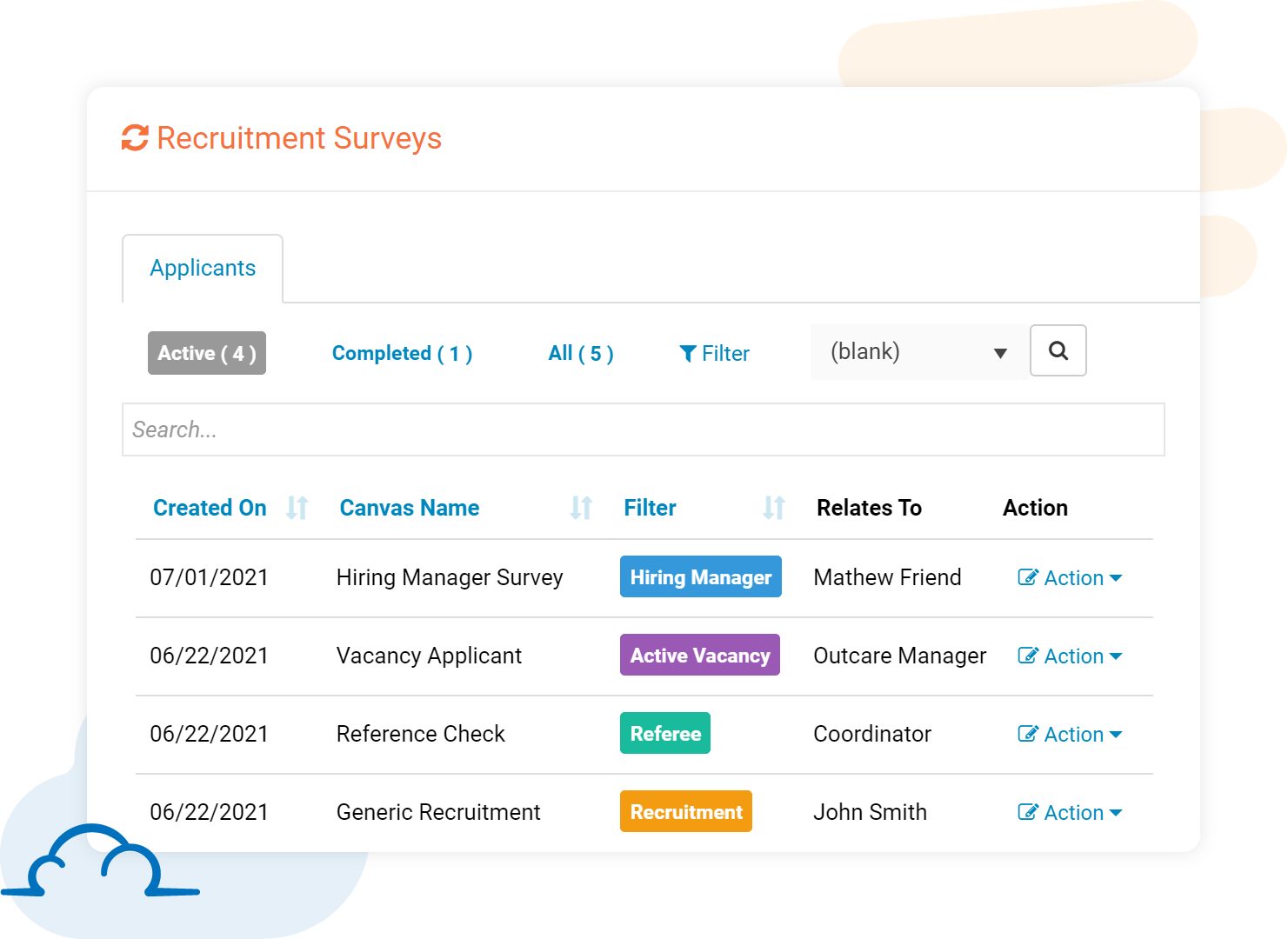Expand the Action menu for Vacancy Applicant

click(1071, 655)
